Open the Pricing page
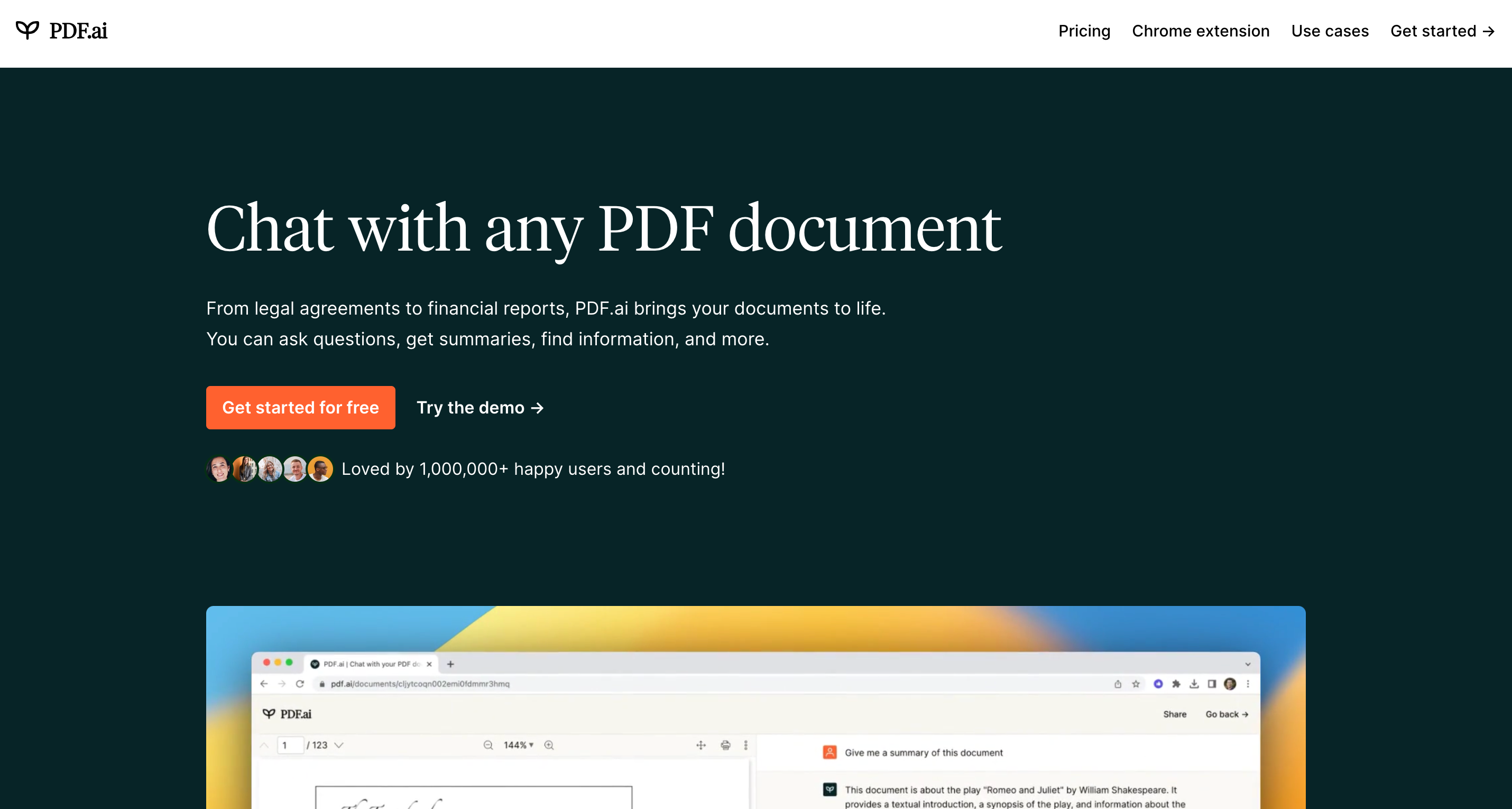 pyautogui.click(x=1084, y=31)
